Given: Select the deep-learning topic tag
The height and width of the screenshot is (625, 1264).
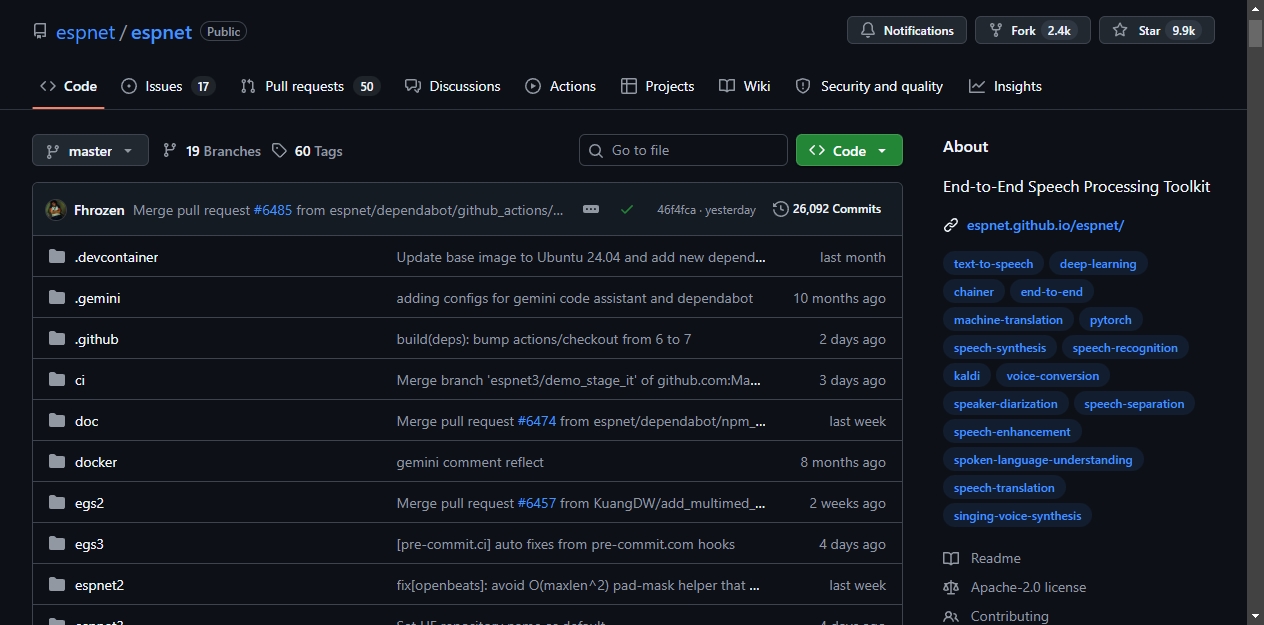Looking at the screenshot, I should coord(1098,264).
